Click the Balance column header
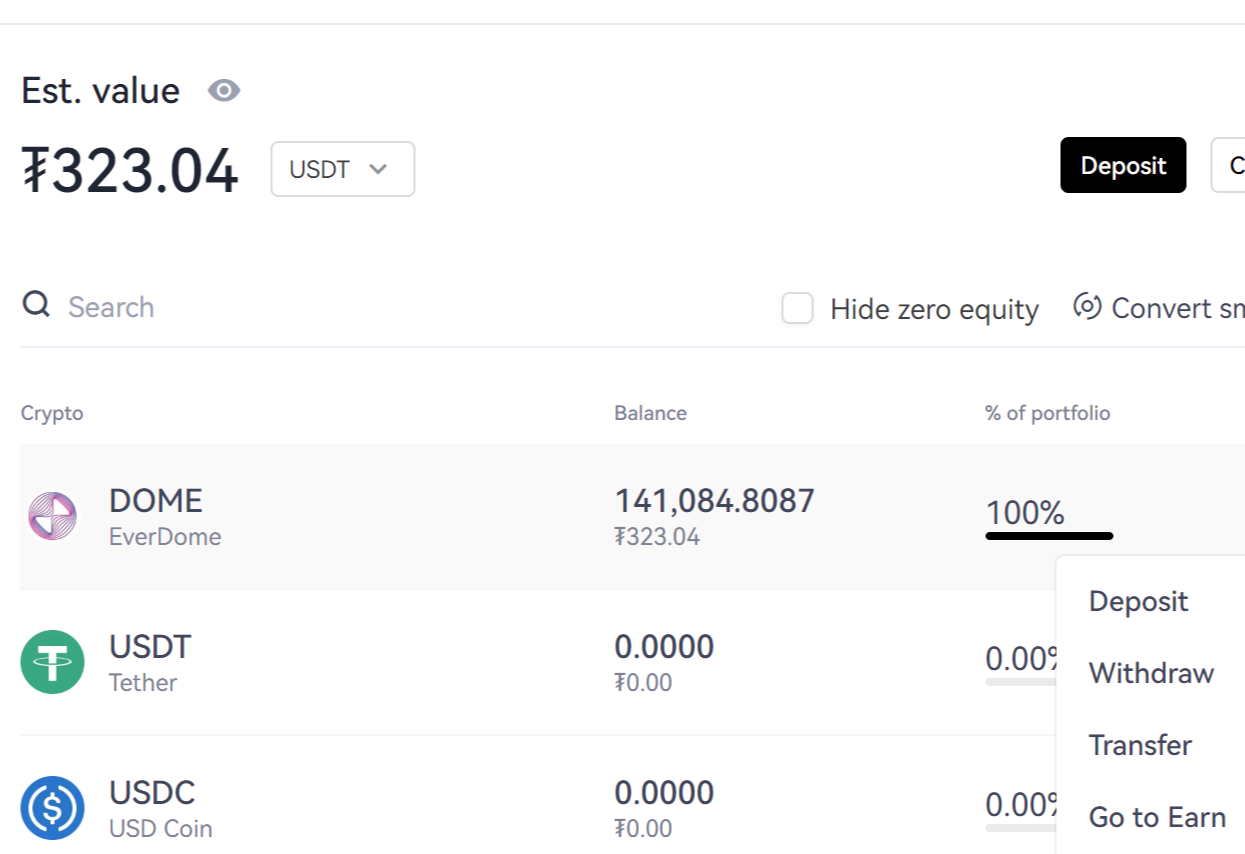Image resolution: width=1245 pixels, height=854 pixels. [650, 413]
